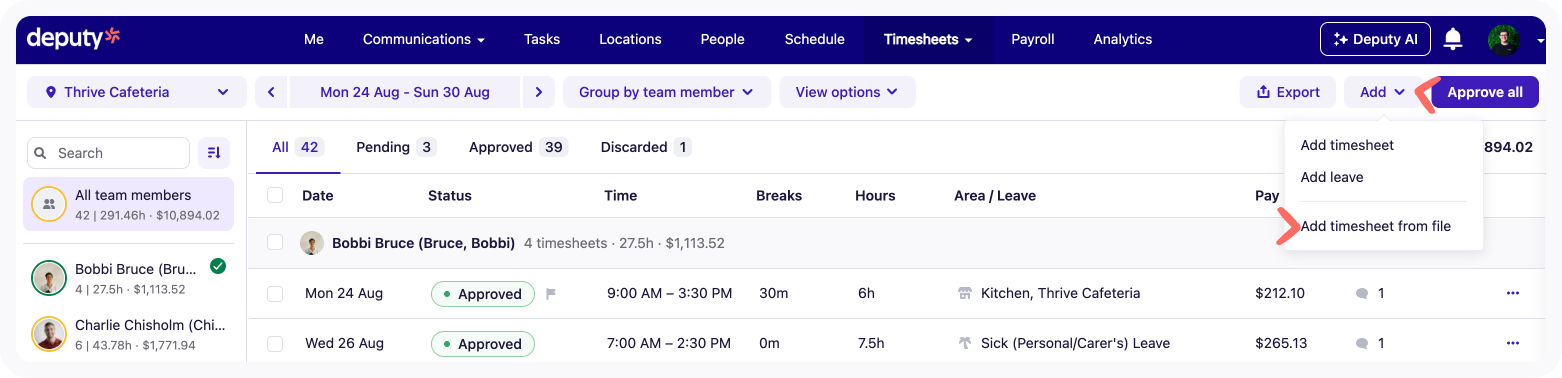Tick checkbox for Wed 26 Aug timesheet
Image resolution: width=1562 pixels, height=378 pixels.
(x=275, y=344)
